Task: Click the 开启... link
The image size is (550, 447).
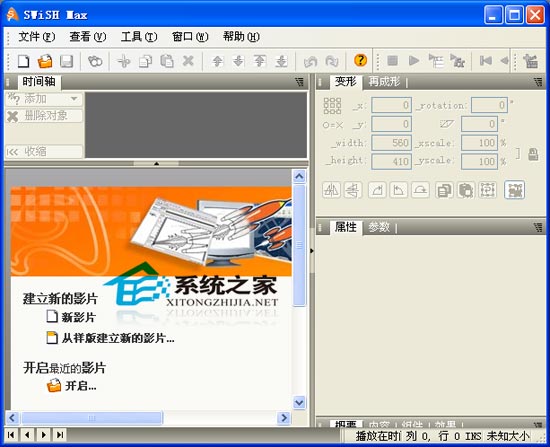Action: coord(72,386)
